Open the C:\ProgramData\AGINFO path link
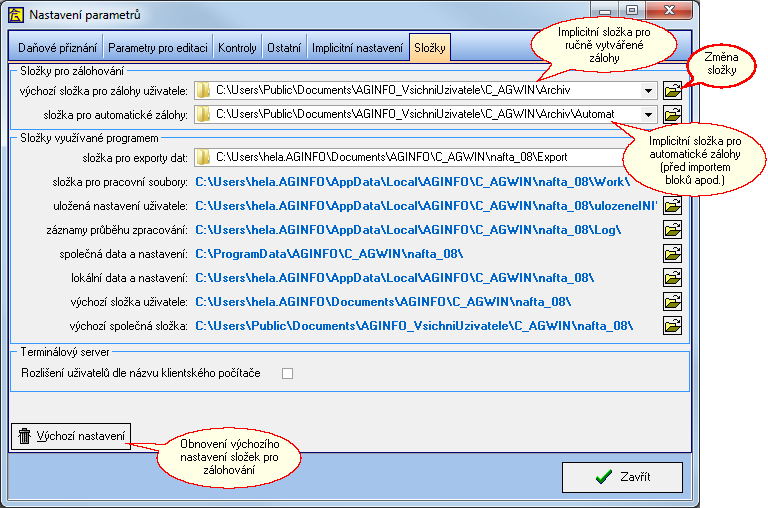This screenshot has width=768, height=508. click(x=329, y=254)
